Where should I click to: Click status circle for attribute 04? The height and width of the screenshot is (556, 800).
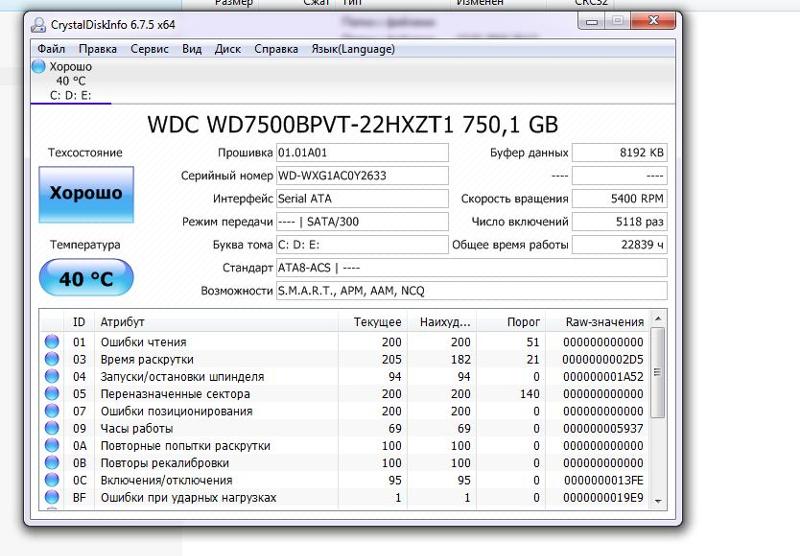52,376
